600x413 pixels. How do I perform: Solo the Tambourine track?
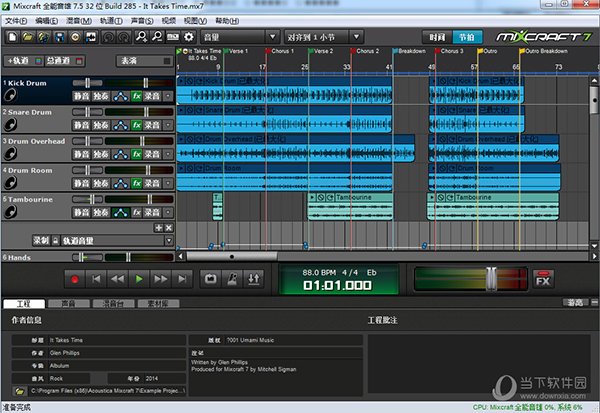(101, 212)
